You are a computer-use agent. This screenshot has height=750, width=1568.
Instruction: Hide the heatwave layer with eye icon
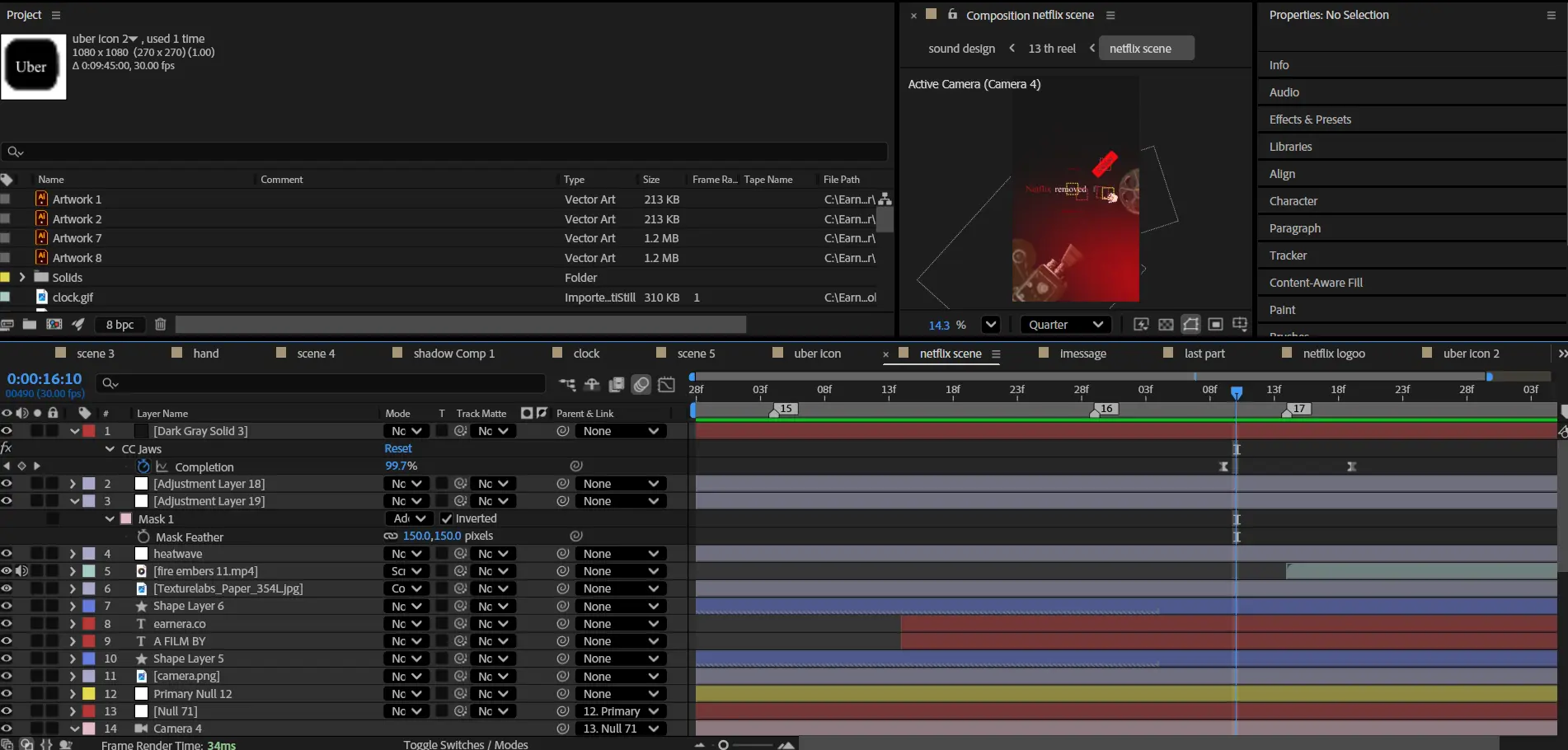click(7, 554)
